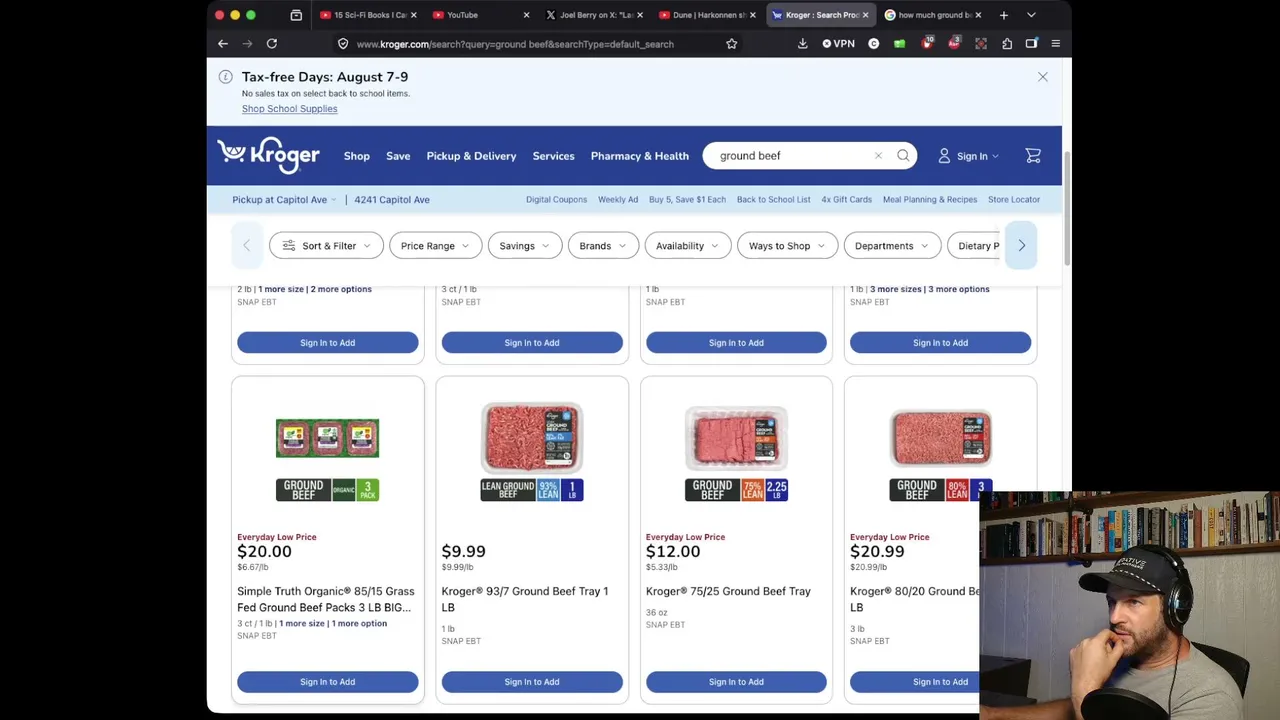This screenshot has height=720, width=1280.
Task: Open the 4x Gift Cards link
Action: 846,200
